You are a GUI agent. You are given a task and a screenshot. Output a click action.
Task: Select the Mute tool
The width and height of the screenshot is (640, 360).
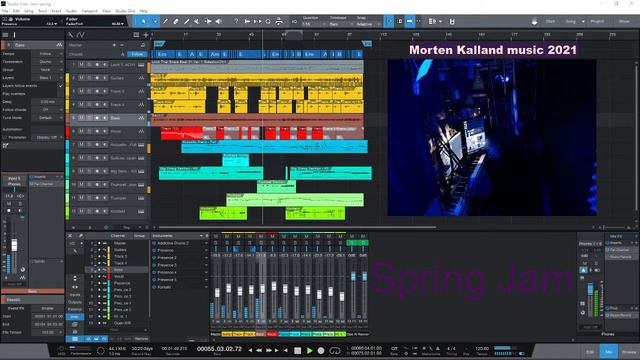tap(197, 21)
